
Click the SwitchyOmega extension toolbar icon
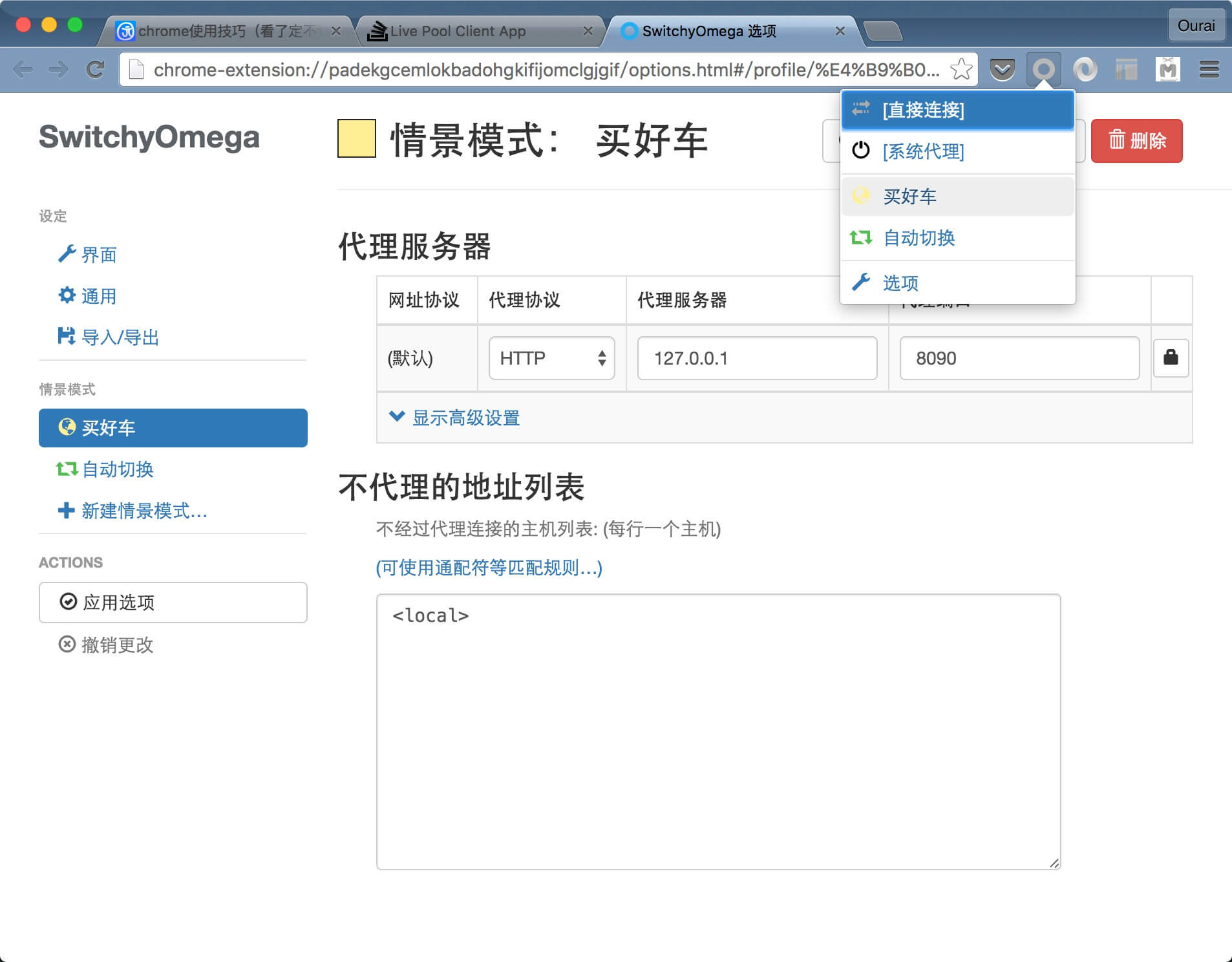[1043, 69]
